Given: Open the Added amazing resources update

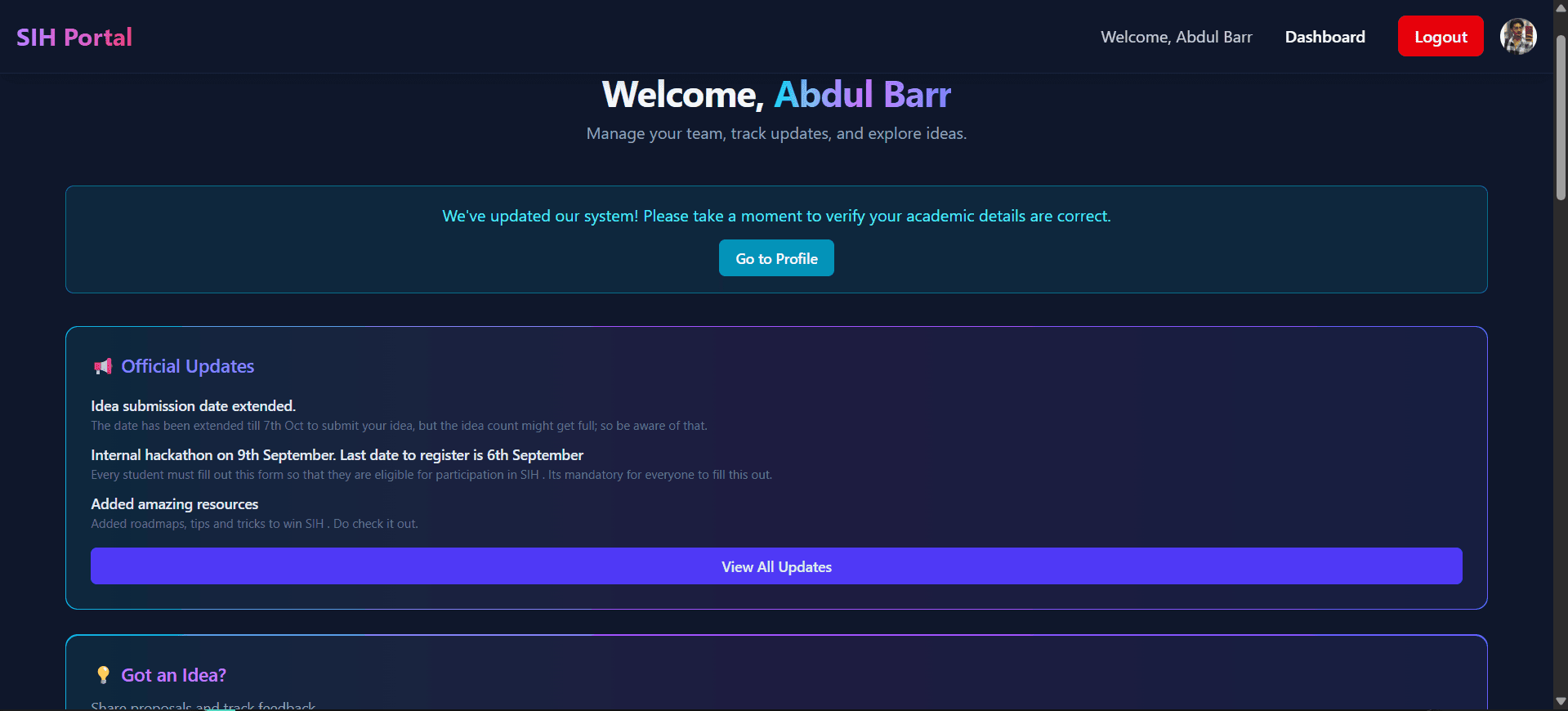Looking at the screenshot, I should tap(175, 504).
